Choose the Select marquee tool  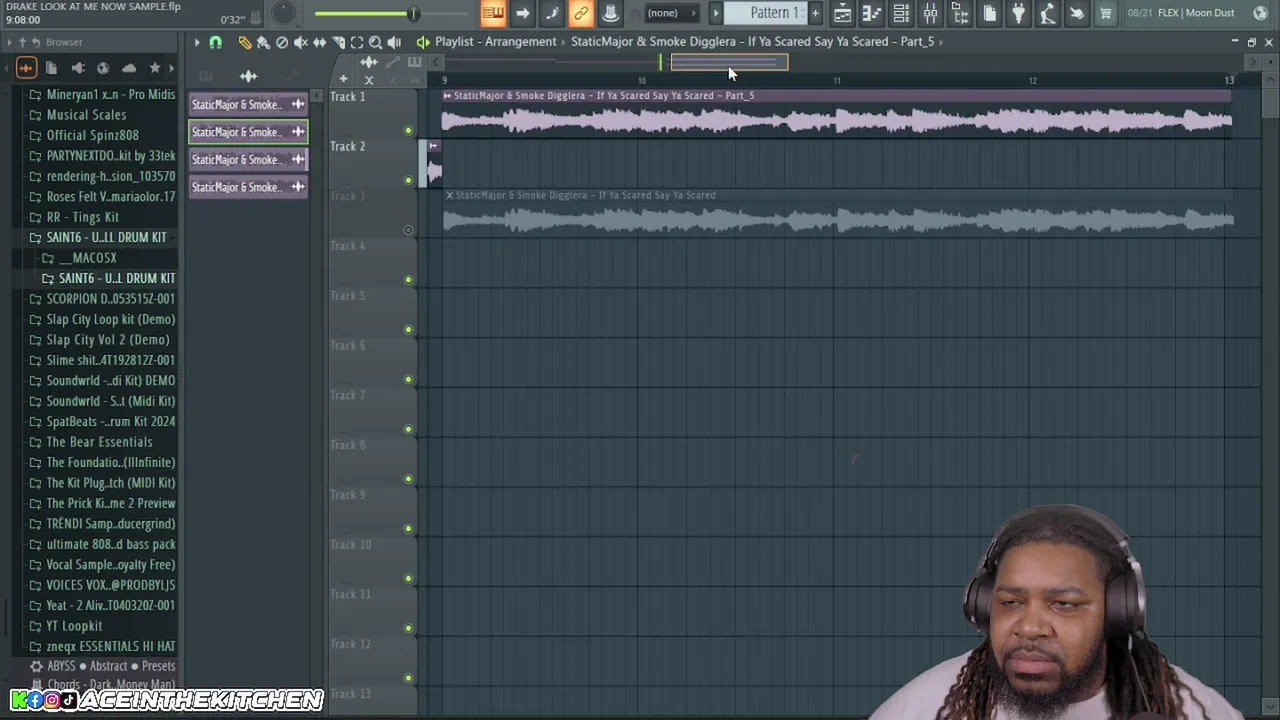click(x=357, y=42)
